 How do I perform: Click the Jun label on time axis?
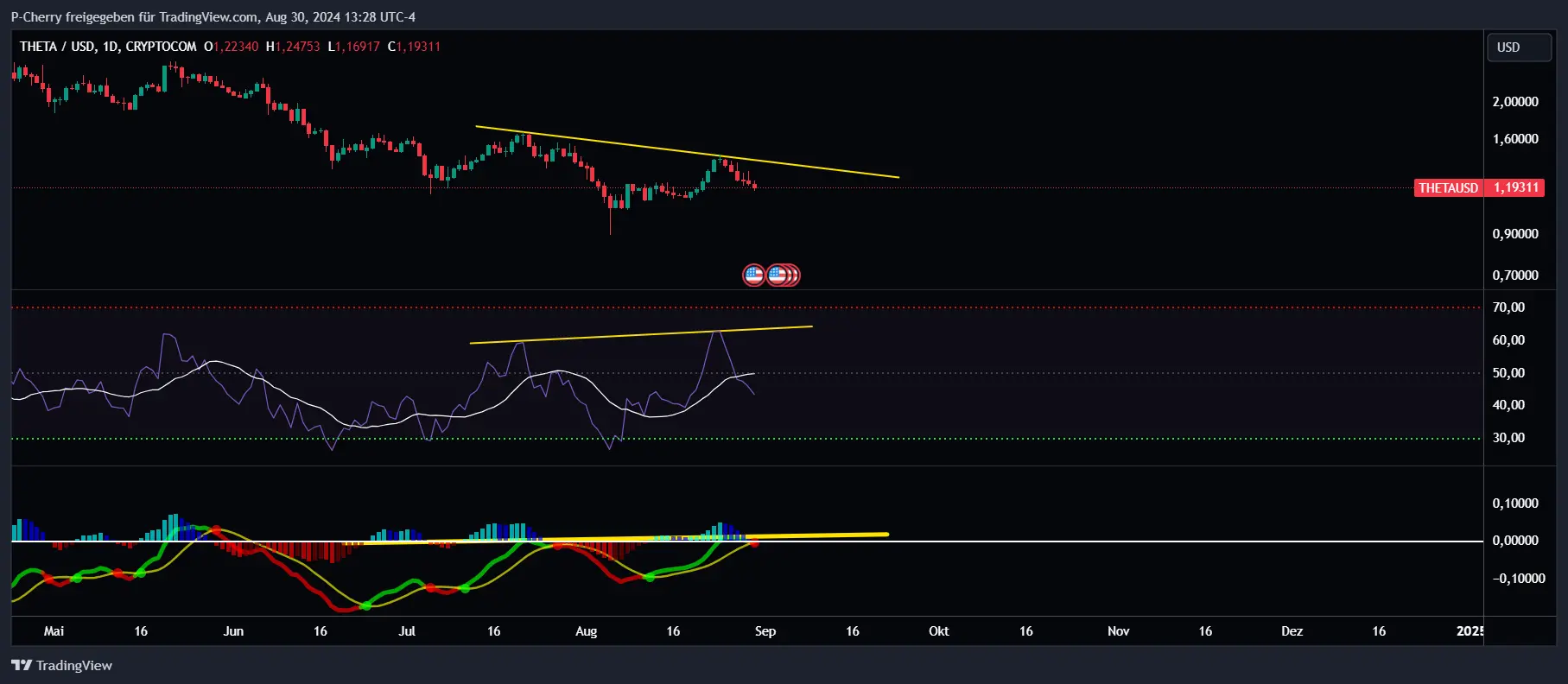coord(233,631)
